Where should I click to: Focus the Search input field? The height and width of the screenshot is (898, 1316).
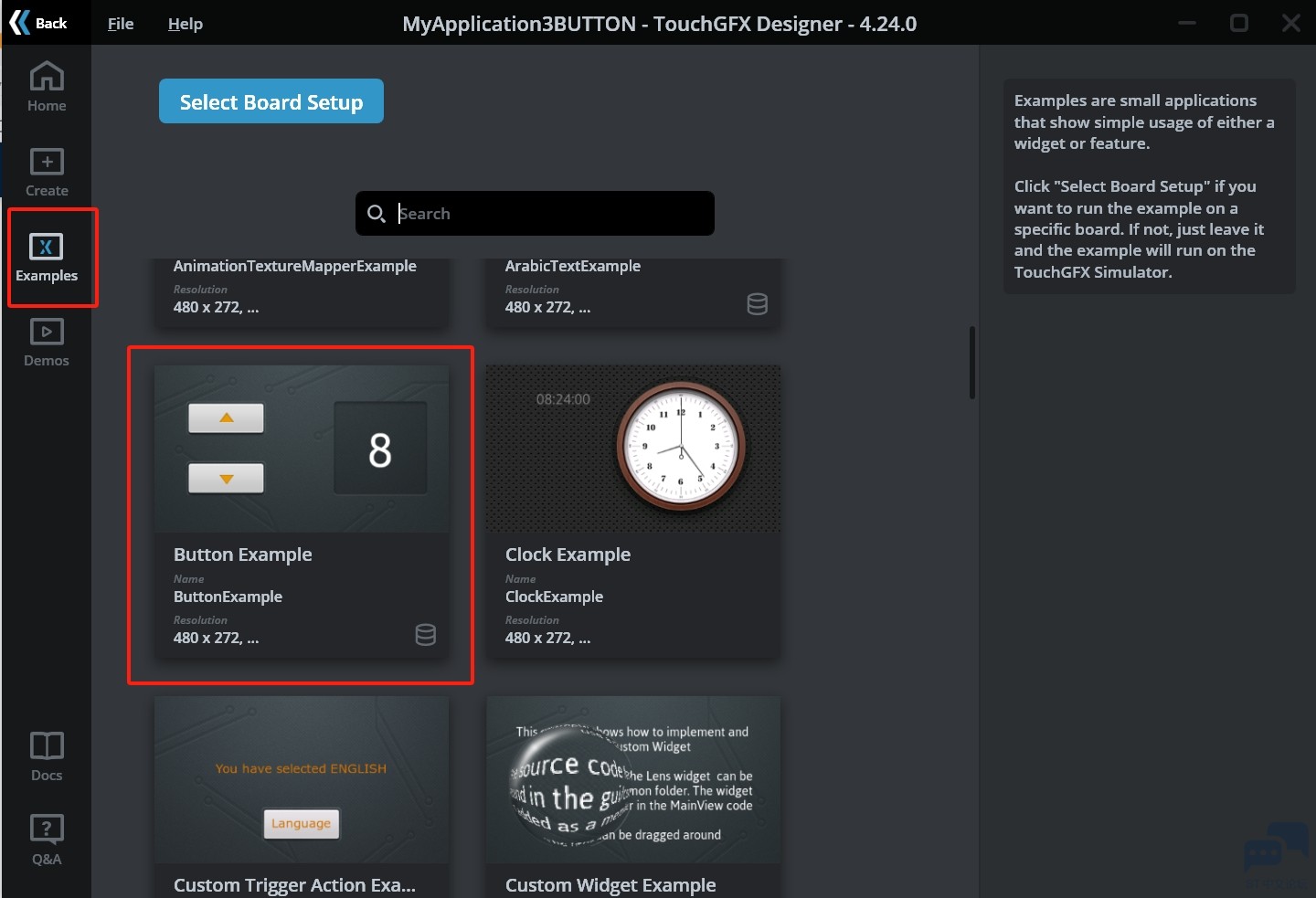click(x=535, y=214)
